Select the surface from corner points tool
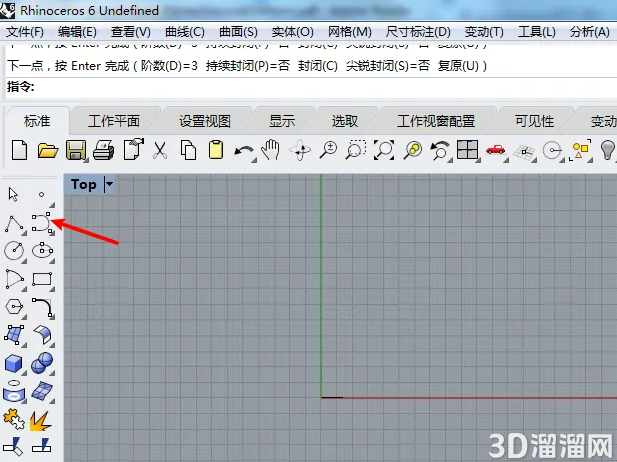The height and width of the screenshot is (462, 617). point(14,335)
